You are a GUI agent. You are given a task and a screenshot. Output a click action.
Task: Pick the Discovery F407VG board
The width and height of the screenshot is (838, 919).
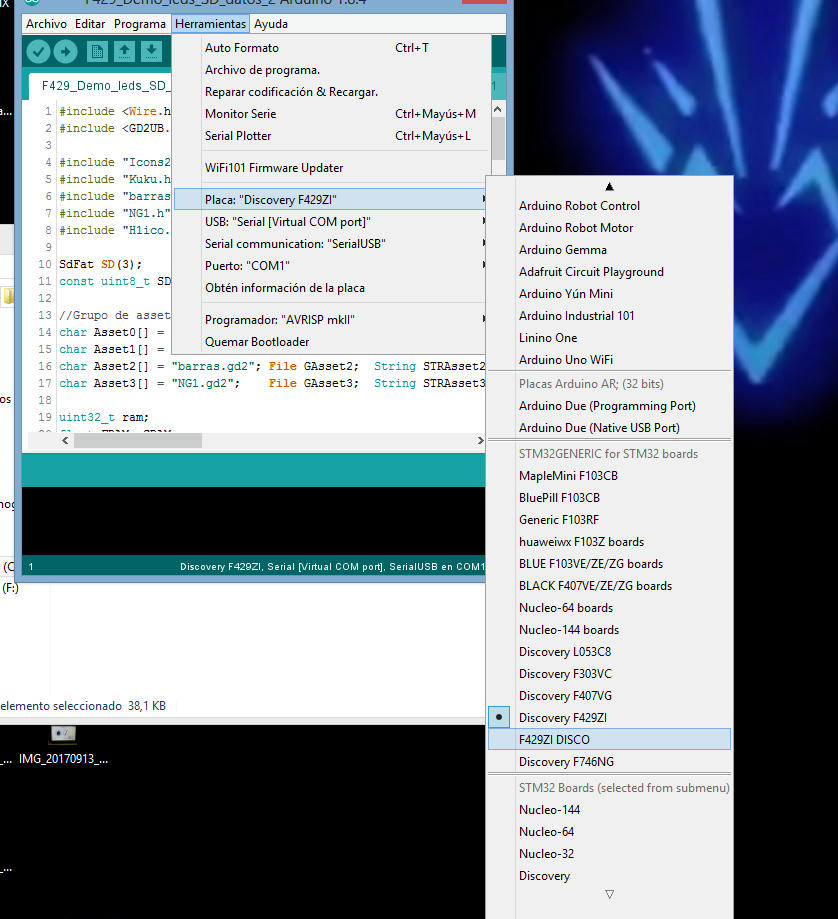[x=609, y=696]
